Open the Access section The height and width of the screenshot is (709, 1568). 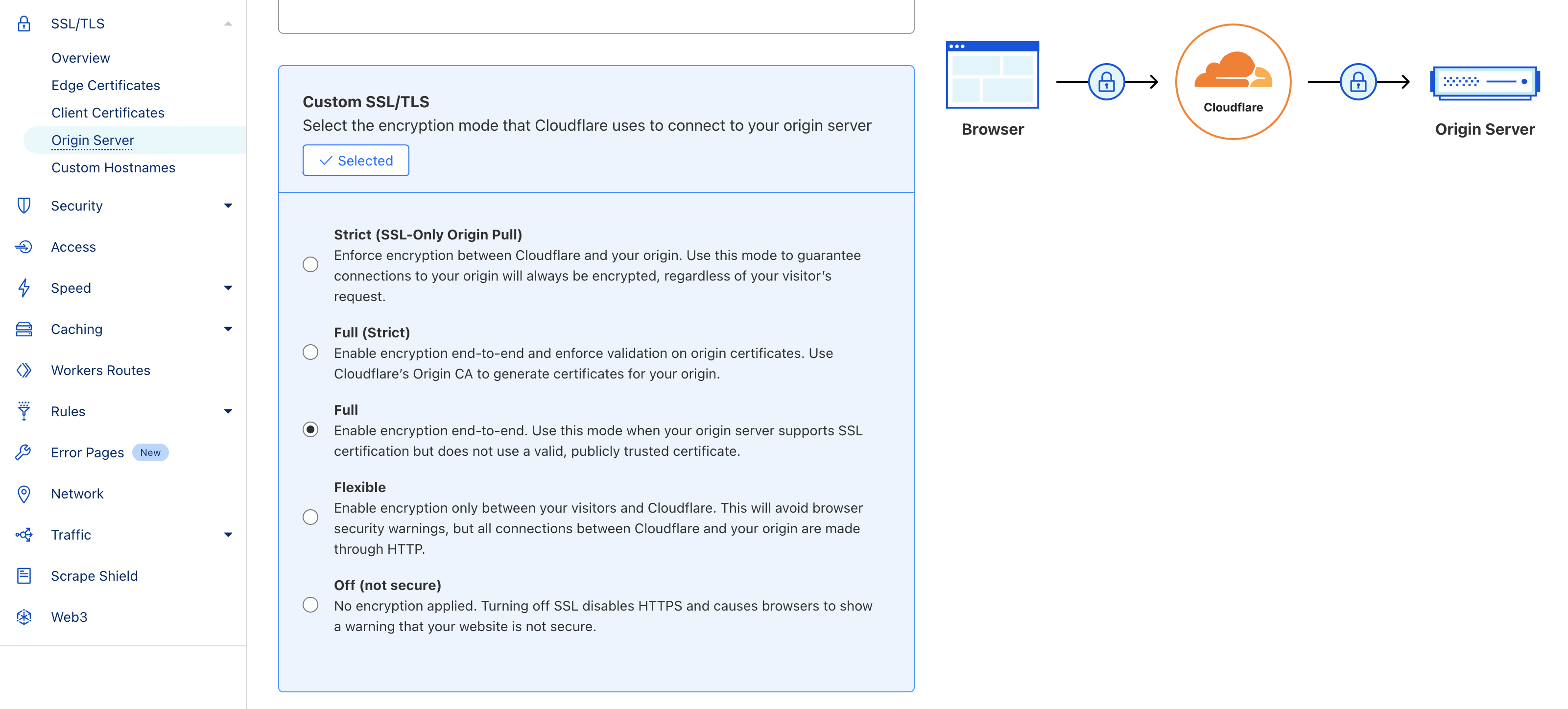pyautogui.click(x=73, y=246)
